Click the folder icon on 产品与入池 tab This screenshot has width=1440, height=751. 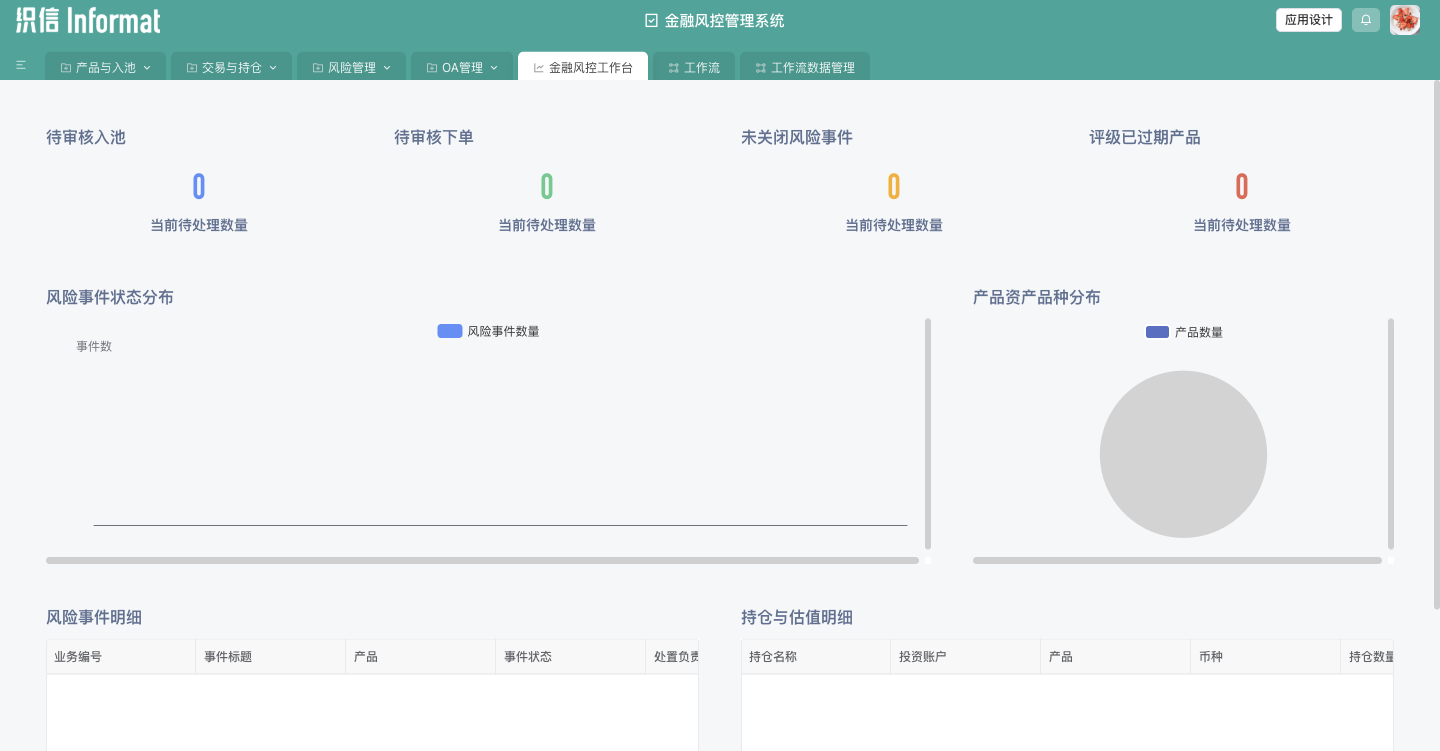pyautogui.click(x=66, y=68)
